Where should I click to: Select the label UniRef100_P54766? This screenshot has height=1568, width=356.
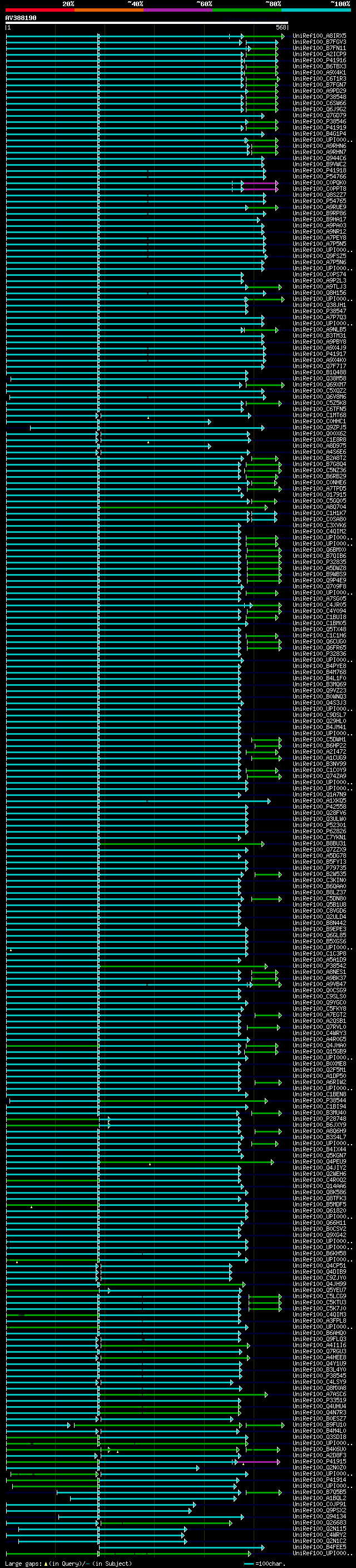click(319, 176)
